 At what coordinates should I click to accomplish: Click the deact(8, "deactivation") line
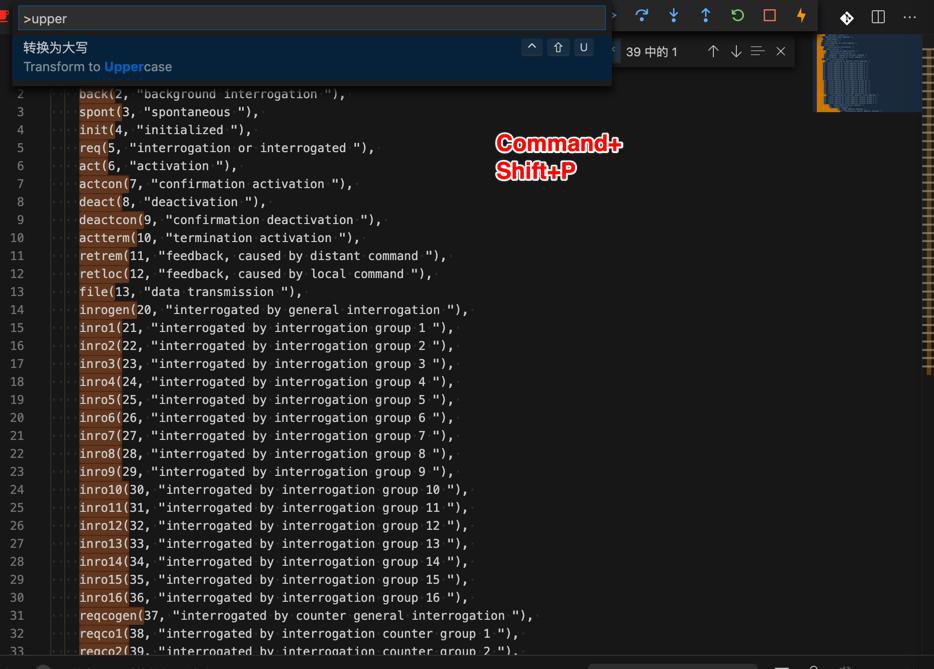(x=172, y=202)
